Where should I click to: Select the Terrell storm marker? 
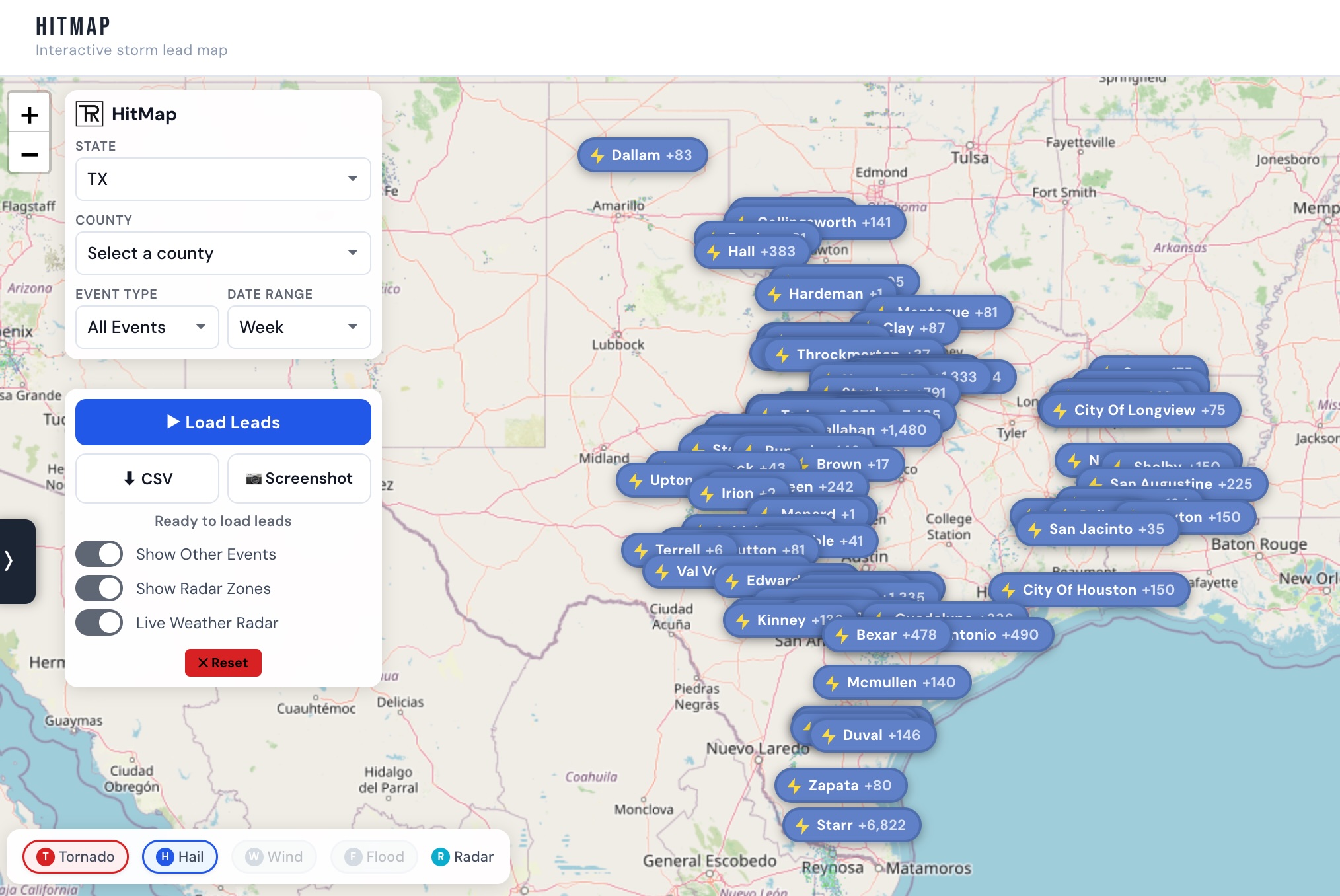(x=681, y=550)
